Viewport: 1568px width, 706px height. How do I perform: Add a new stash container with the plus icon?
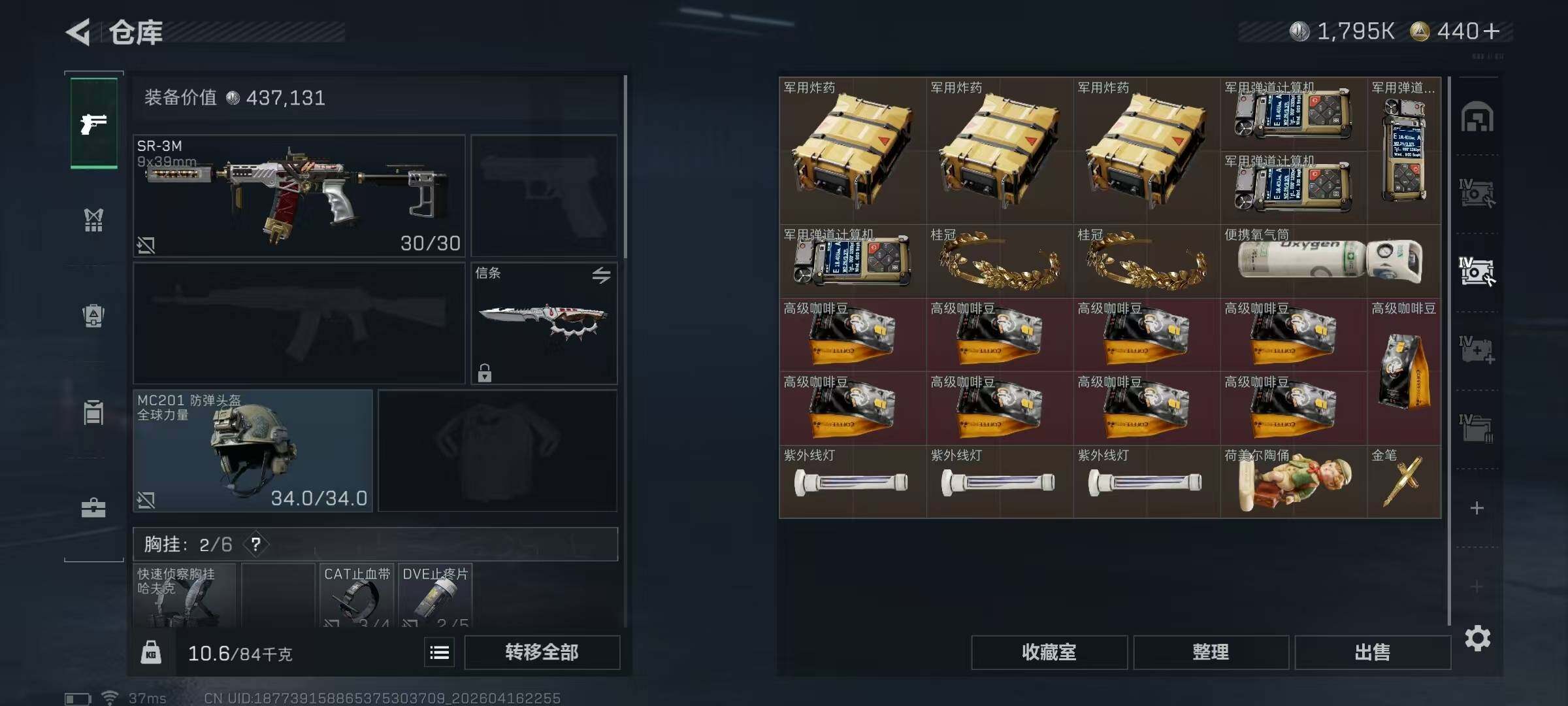pyautogui.click(x=1477, y=508)
